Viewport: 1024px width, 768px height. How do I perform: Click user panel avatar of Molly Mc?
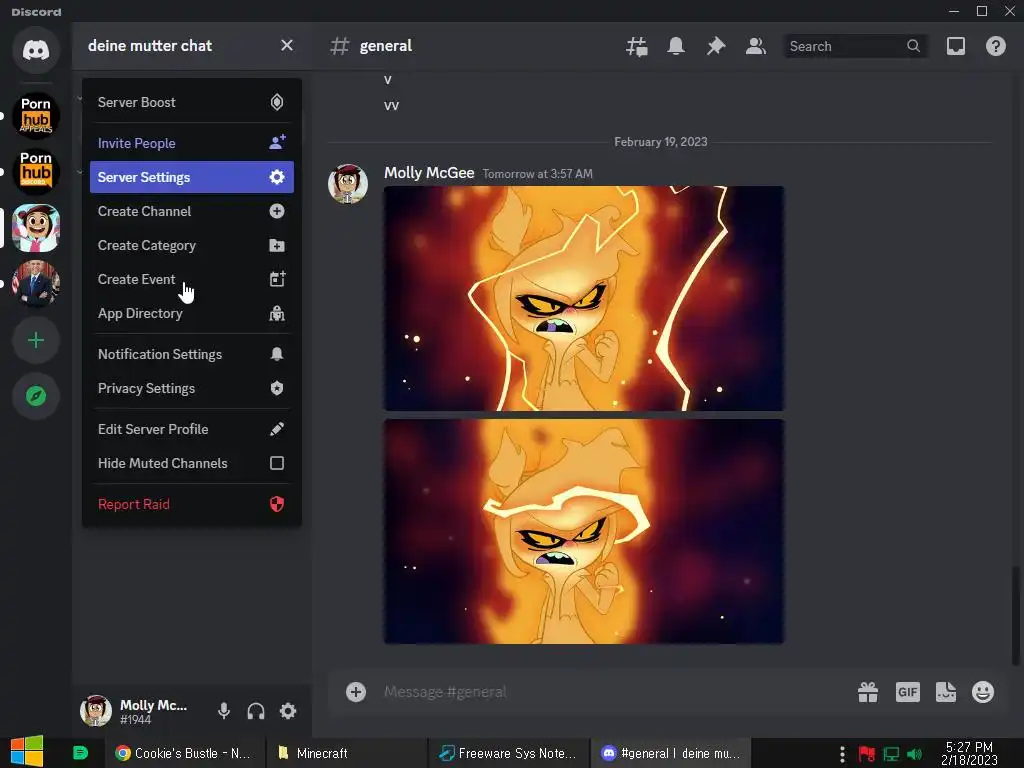click(x=95, y=711)
